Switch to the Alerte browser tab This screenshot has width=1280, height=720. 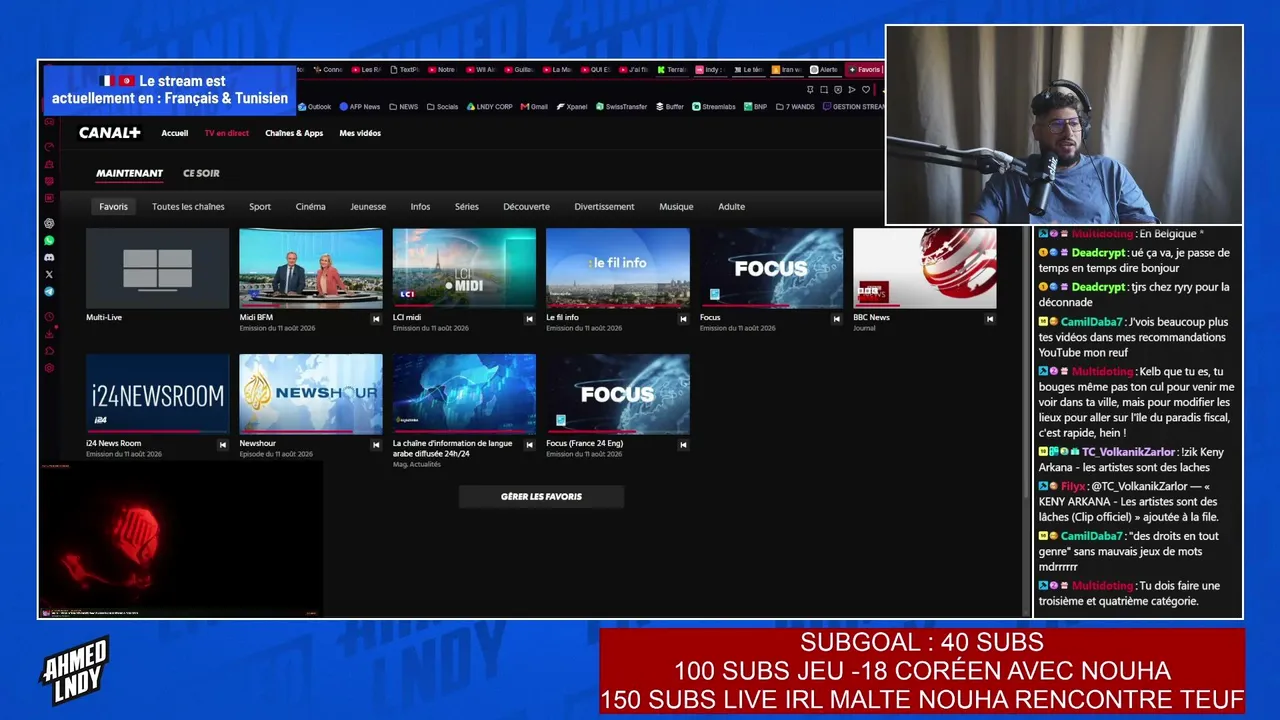(x=825, y=70)
